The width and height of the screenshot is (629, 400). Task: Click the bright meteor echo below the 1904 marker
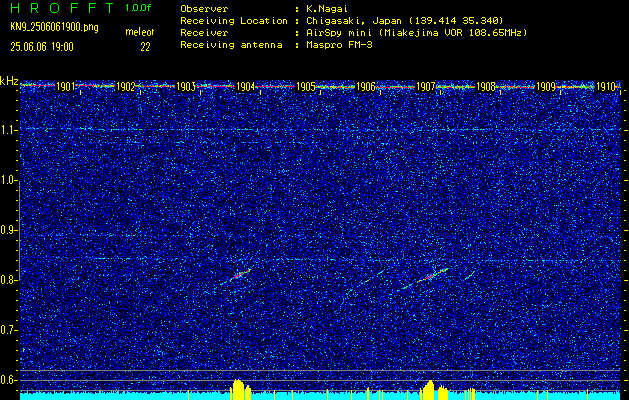pos(241,274)
